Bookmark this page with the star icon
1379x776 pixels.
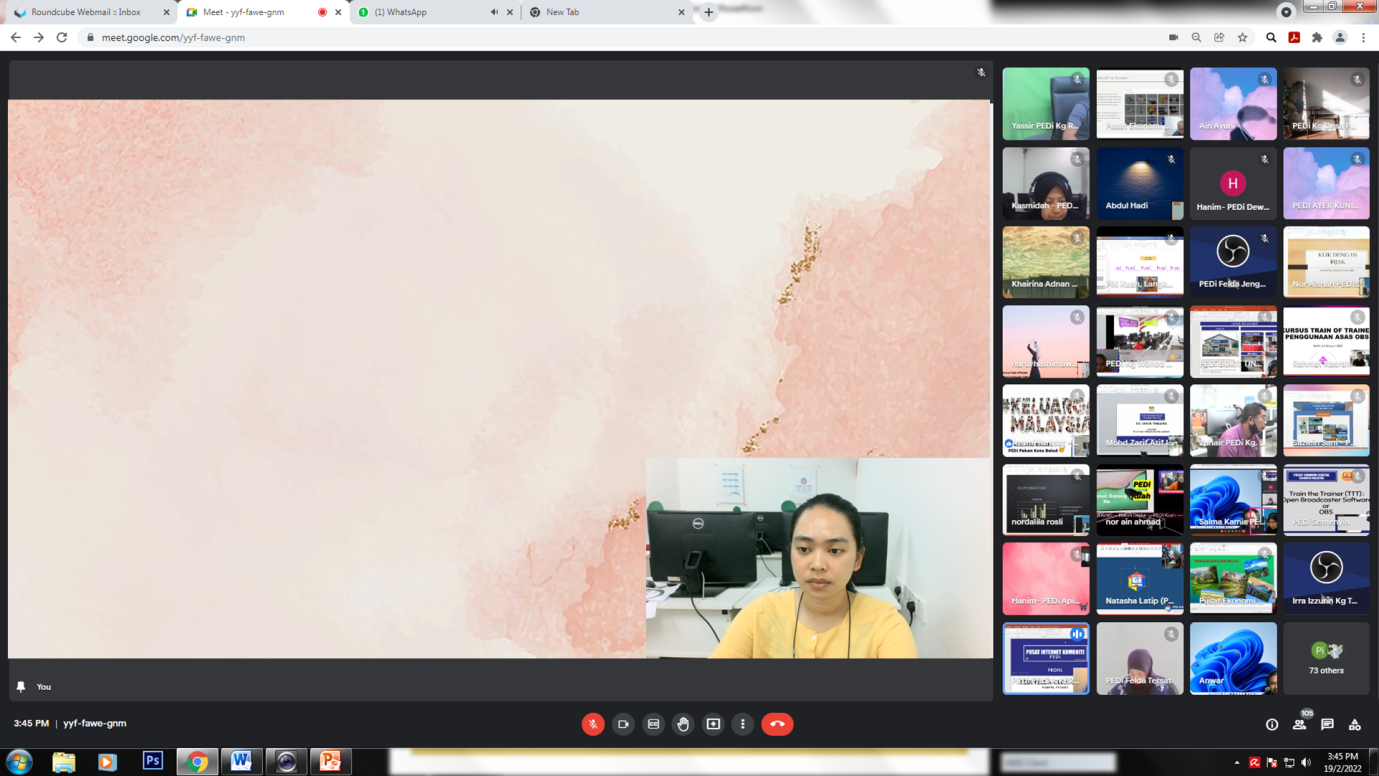click(x=1243, y=38)
